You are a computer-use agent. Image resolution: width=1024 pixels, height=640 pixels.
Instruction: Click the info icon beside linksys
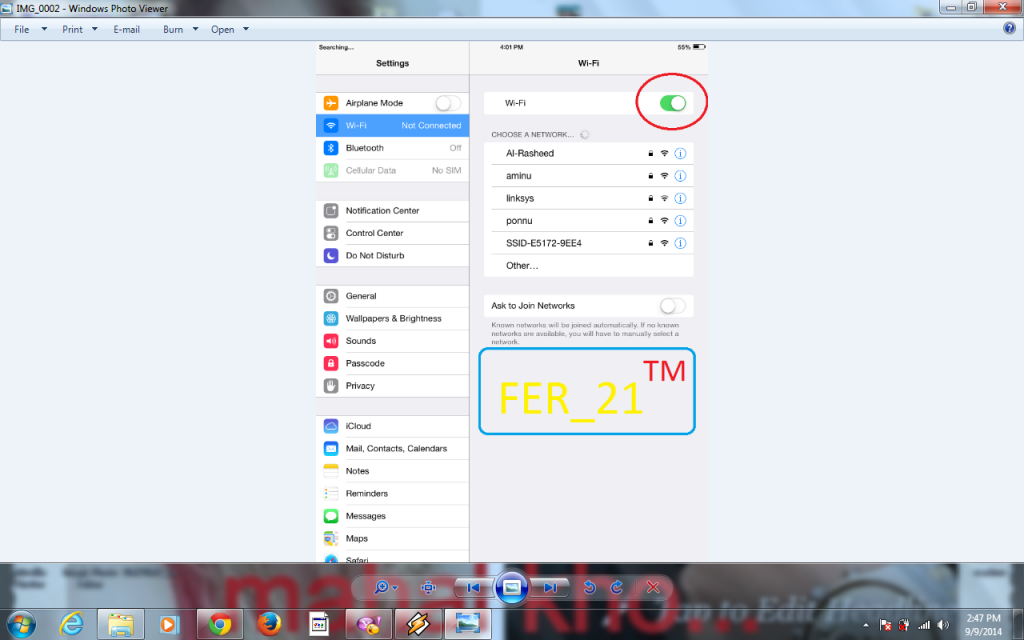pos(681,198)
